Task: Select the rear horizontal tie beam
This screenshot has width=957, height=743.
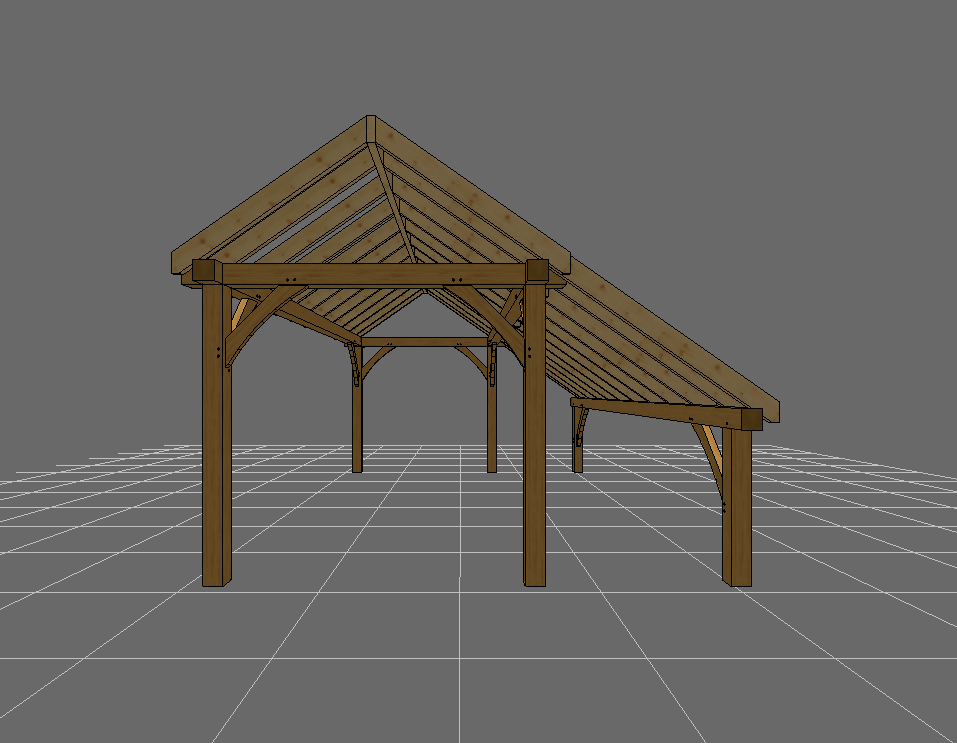Action: coord(425,342)
